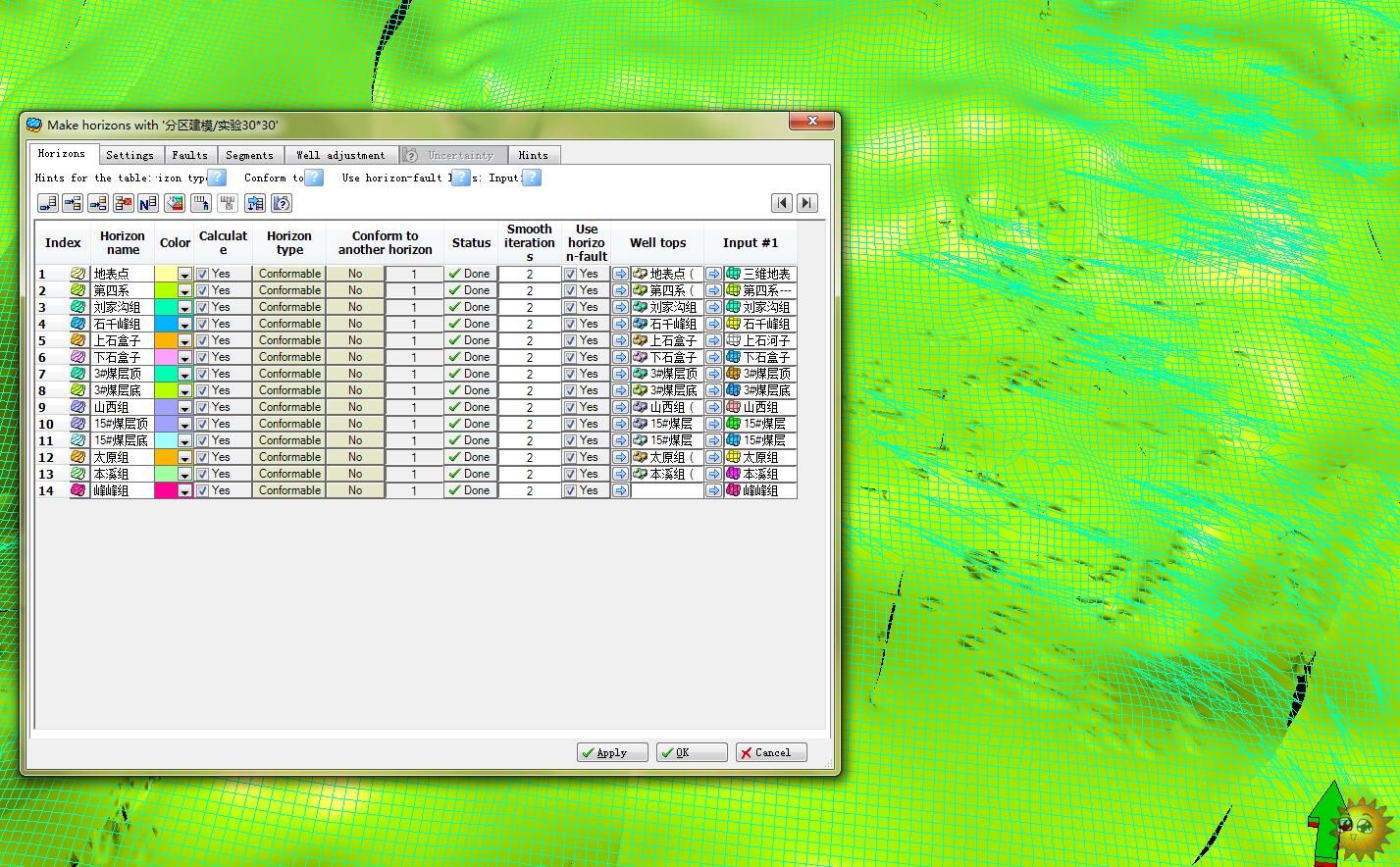Click the blue input arrow for 峰峰组 input
This screenshot has width=1400, height=867.
(x=713, y=490)
